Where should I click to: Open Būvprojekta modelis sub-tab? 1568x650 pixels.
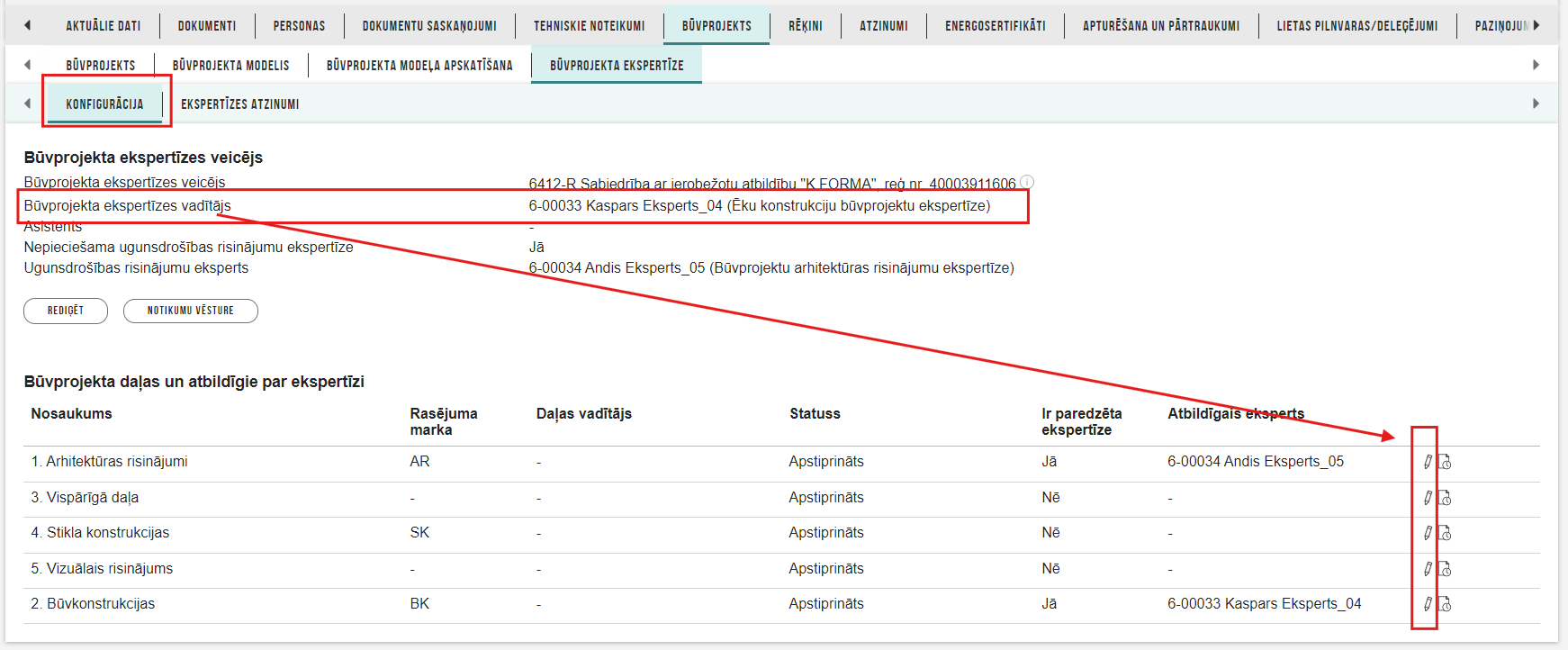click(231, 66)
